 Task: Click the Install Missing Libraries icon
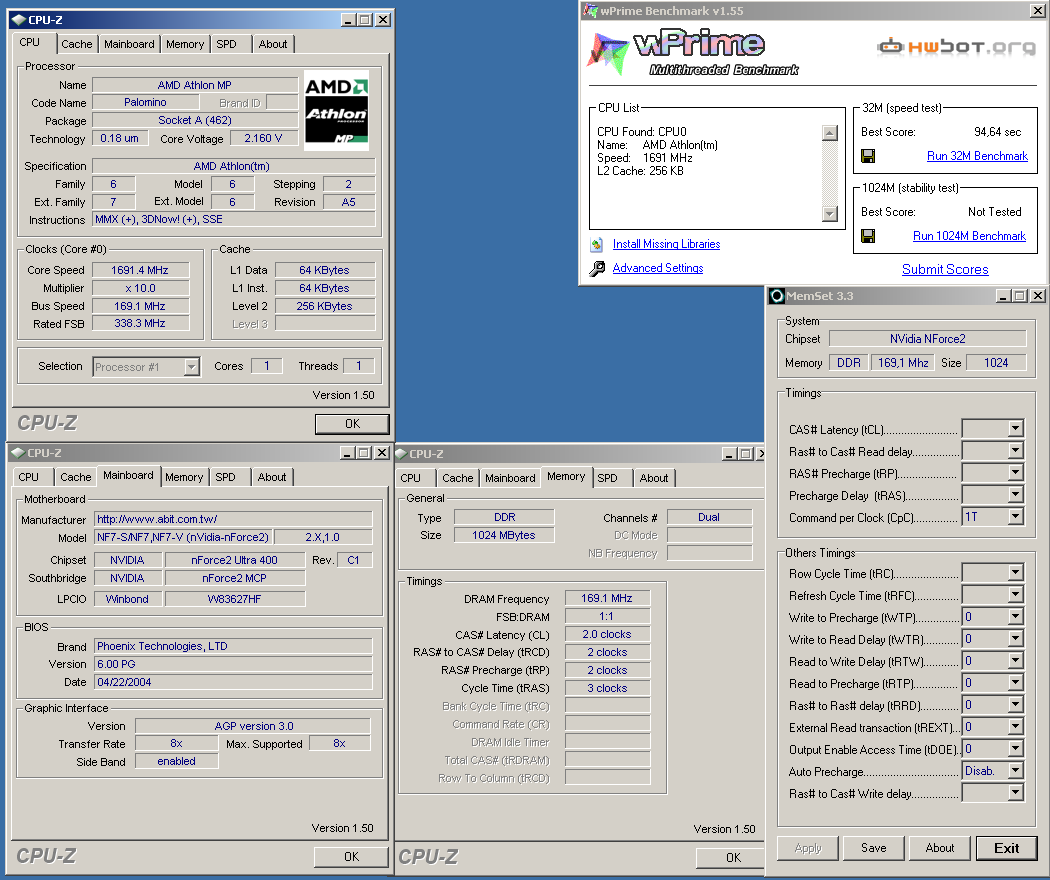597,244
